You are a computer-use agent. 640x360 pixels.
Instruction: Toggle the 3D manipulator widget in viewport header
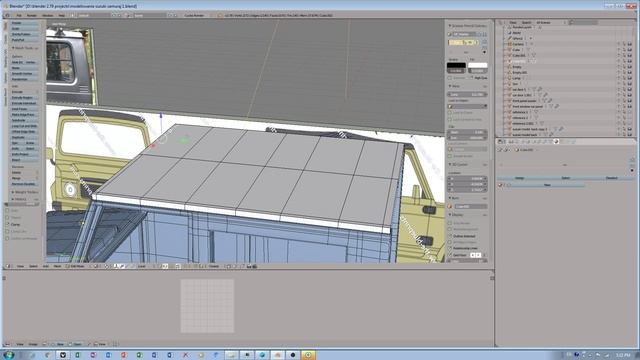point(116,266)
